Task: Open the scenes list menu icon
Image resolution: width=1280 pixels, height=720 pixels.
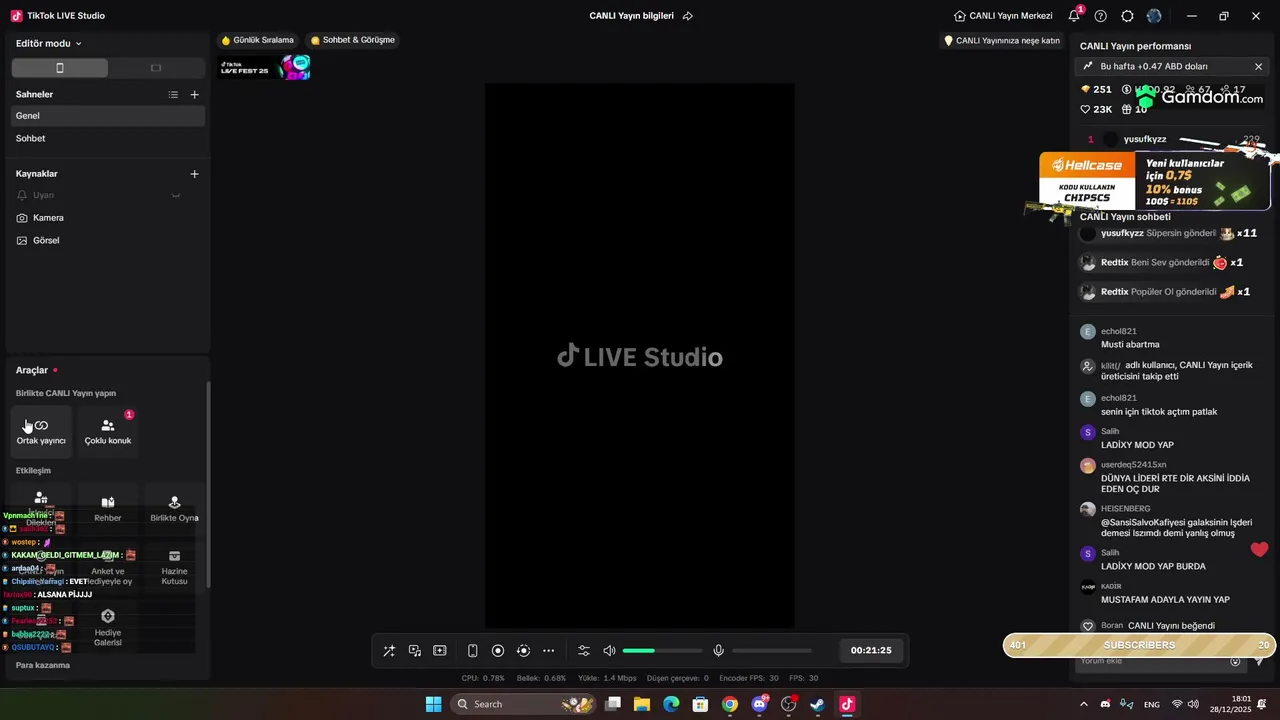Action: 173,95
